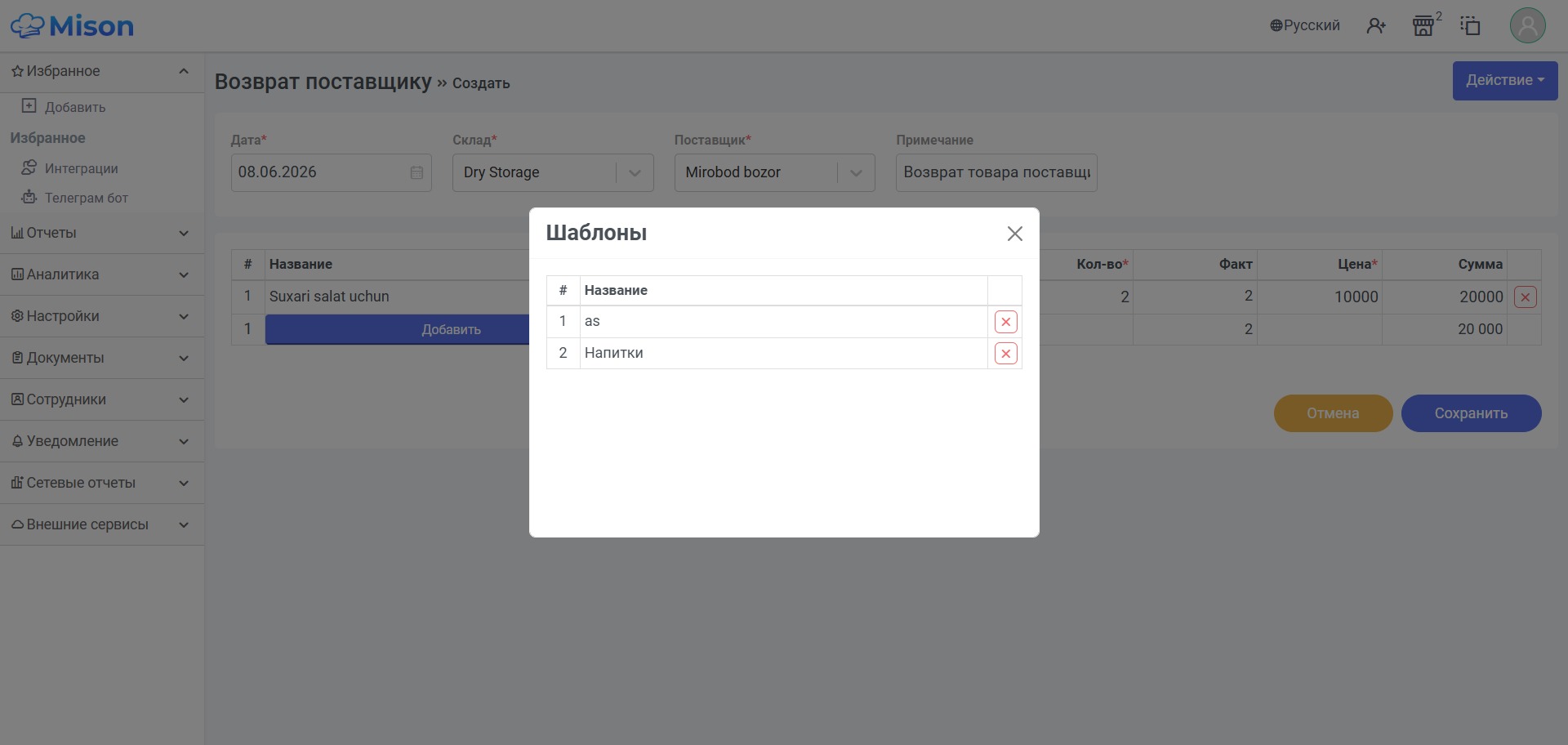Open the Склад dropdown Dry Storage

(553, 172)
